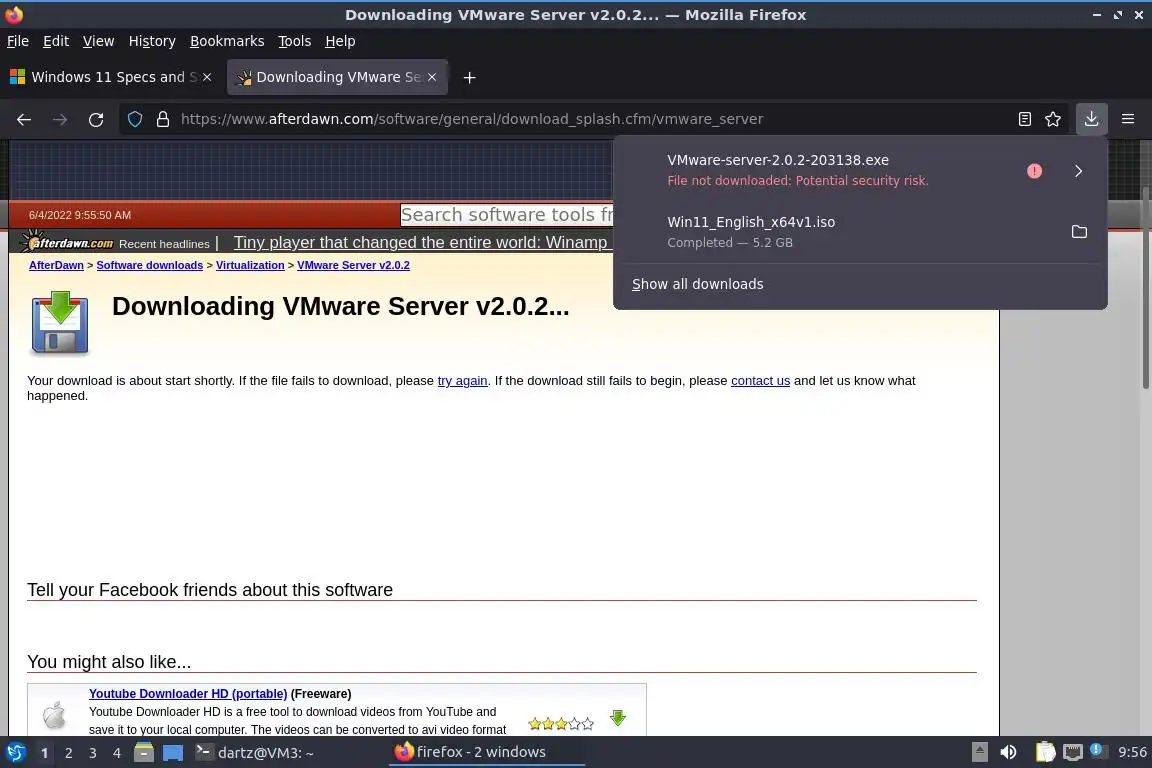1152x768 pixels.
Task: Open the tracking protection shield icon
Action: [x=134, y=119]
